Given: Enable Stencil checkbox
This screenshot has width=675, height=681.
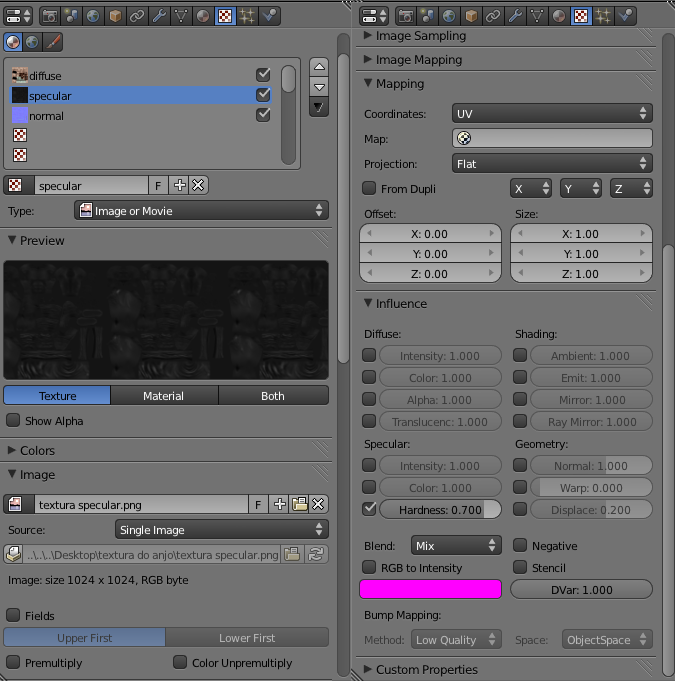Looking at the screenshot, I should tap(520, 567).
